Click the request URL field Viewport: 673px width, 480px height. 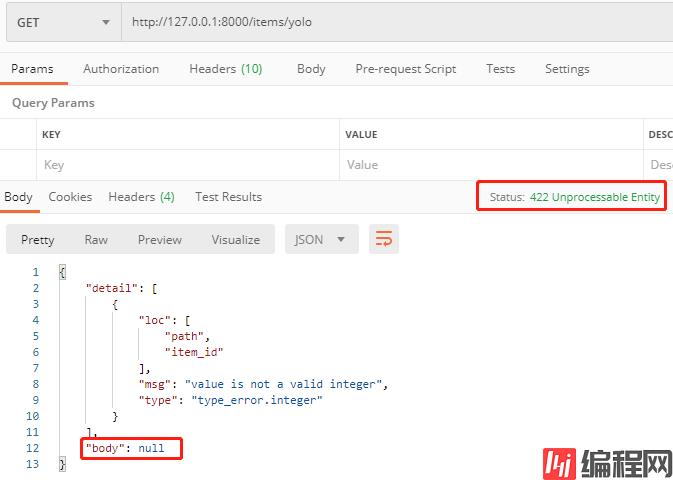tap(400, 22)
